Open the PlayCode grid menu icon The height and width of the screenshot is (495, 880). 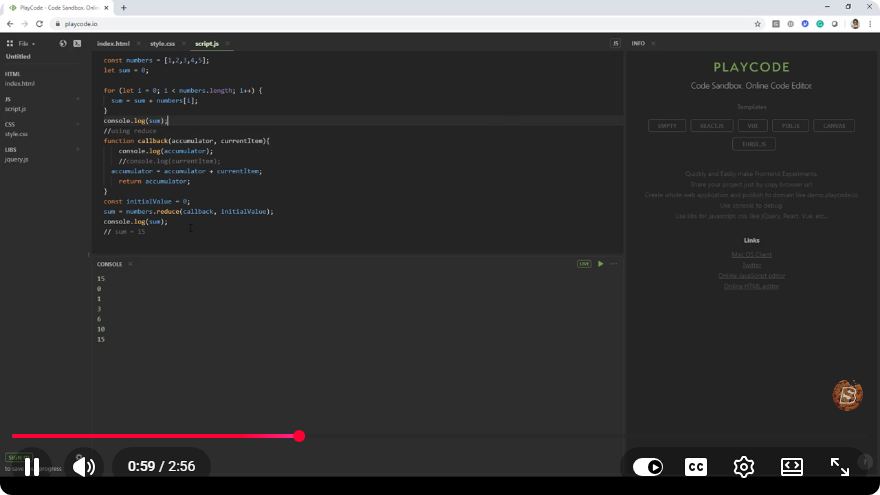(10, 43)
